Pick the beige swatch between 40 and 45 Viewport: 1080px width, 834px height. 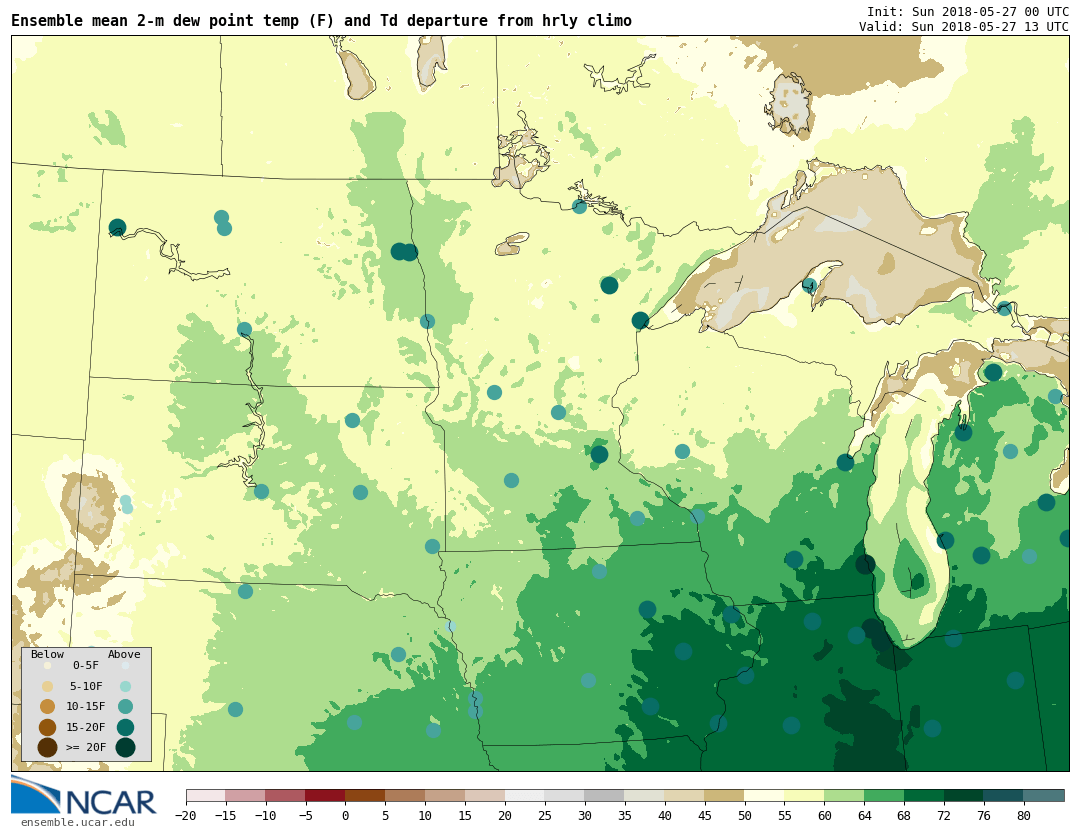pos(685,796)
